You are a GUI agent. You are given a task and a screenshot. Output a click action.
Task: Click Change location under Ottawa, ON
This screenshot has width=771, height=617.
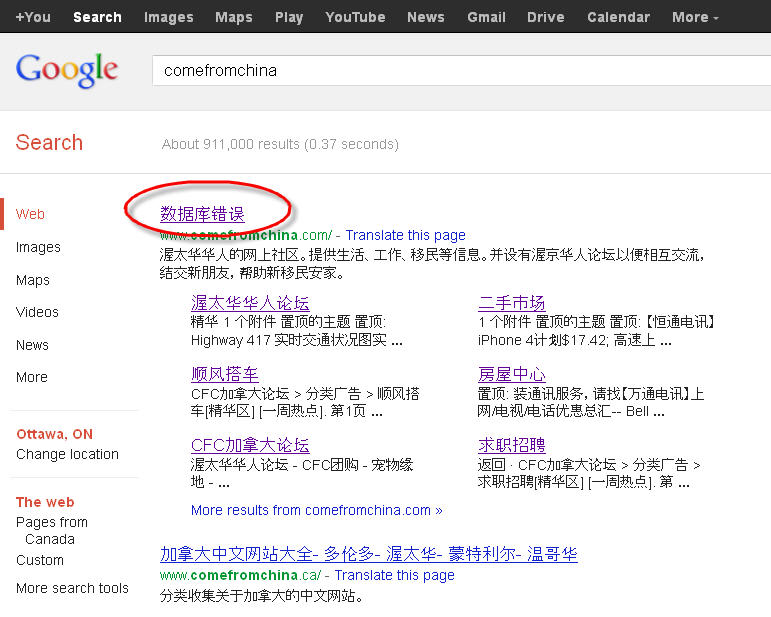pyautogui.click(x=67, y=454)
